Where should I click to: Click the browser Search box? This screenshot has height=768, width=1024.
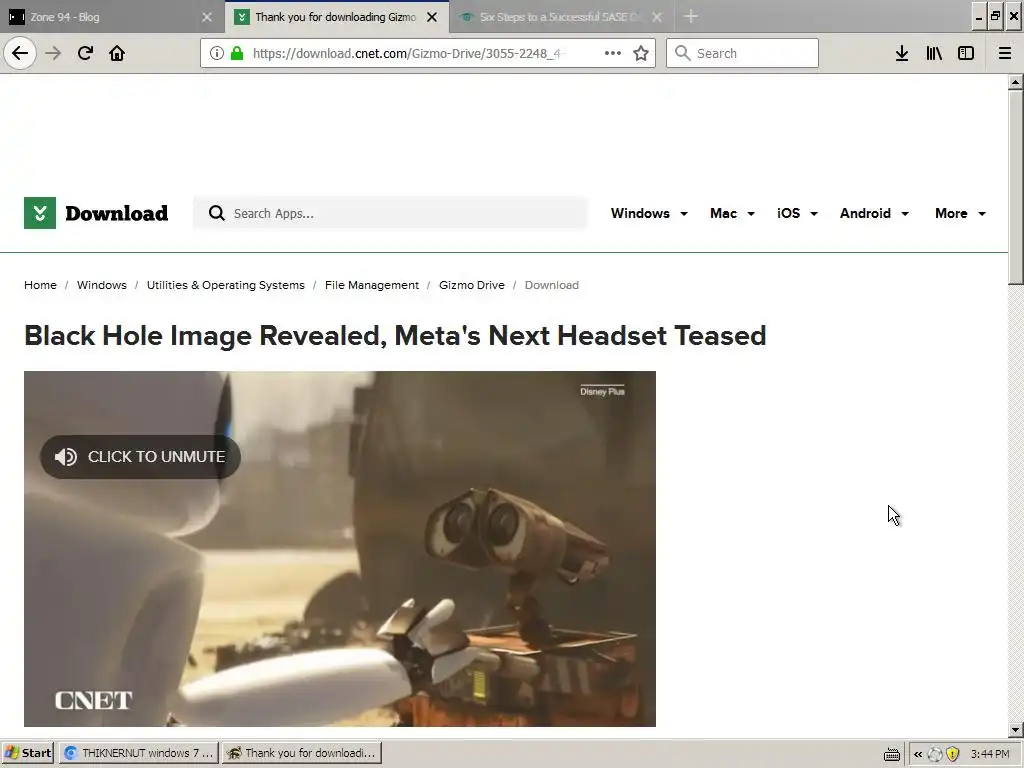(742, 53)
